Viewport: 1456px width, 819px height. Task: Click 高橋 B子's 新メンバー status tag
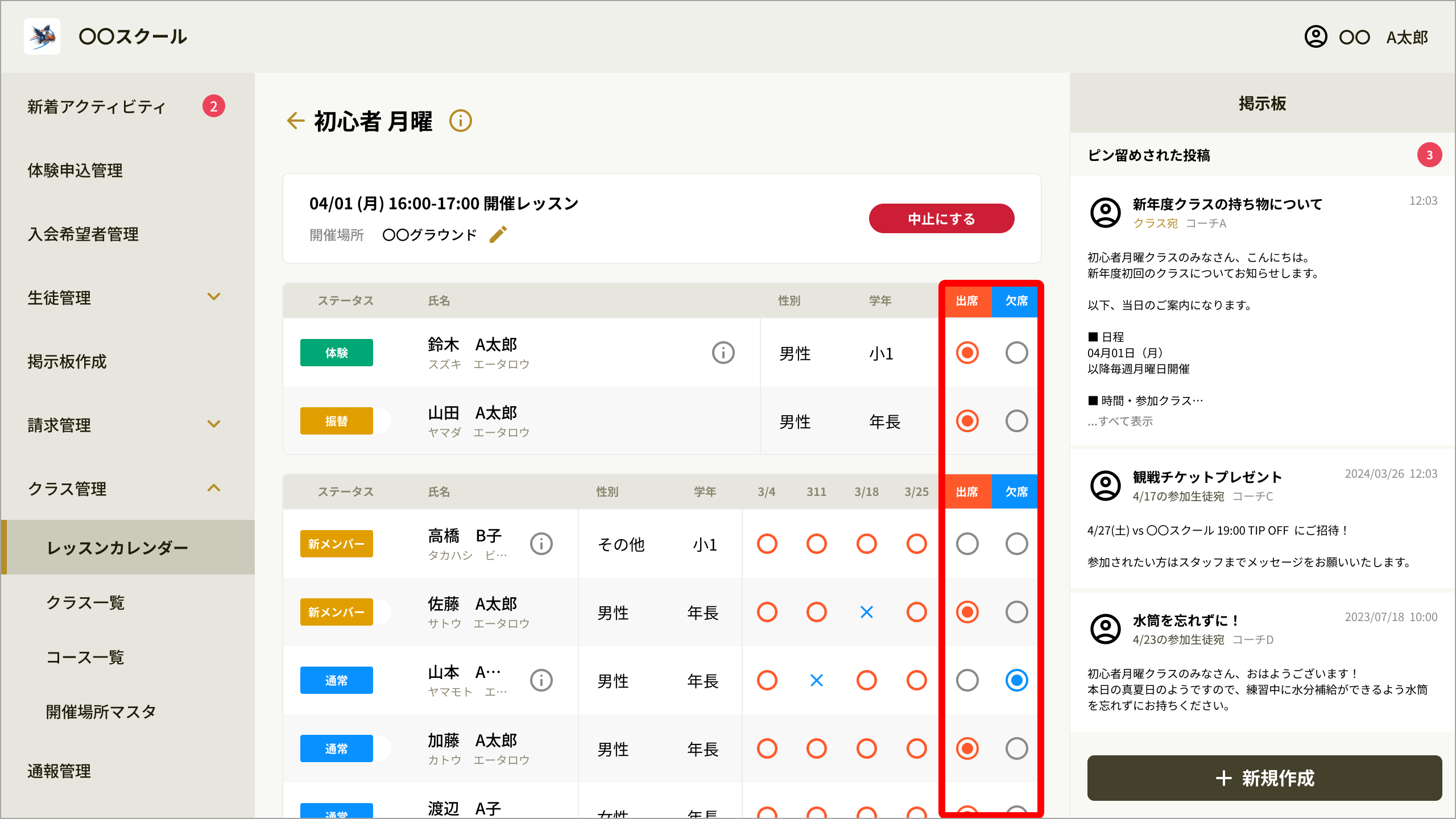337,544
